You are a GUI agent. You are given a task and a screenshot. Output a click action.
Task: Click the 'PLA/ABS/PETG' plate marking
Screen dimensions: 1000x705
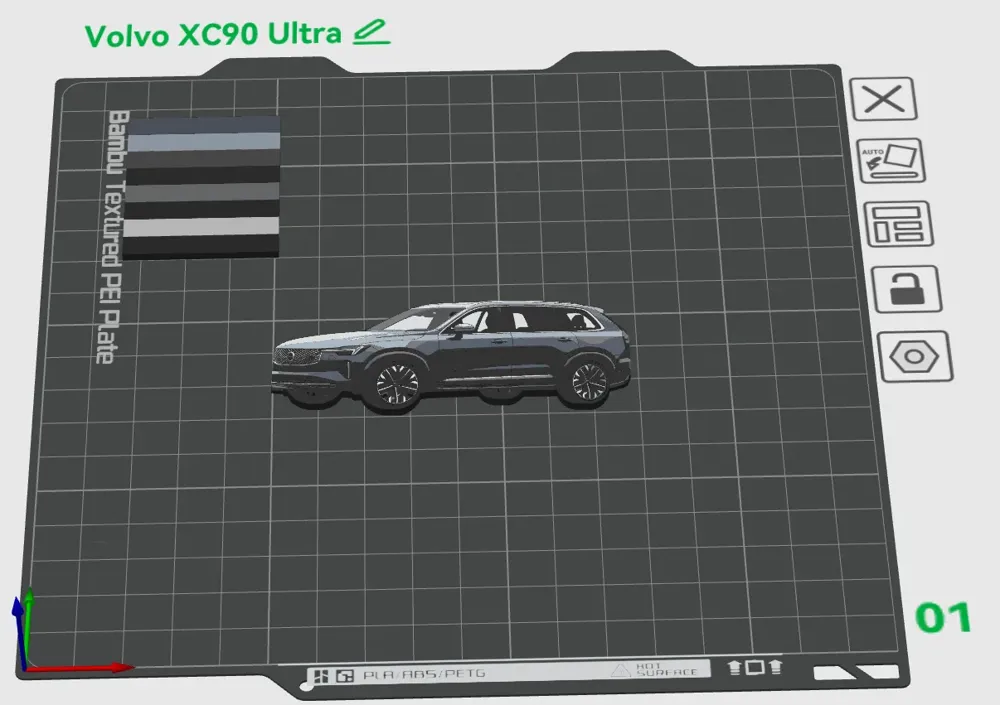(424, 674)
